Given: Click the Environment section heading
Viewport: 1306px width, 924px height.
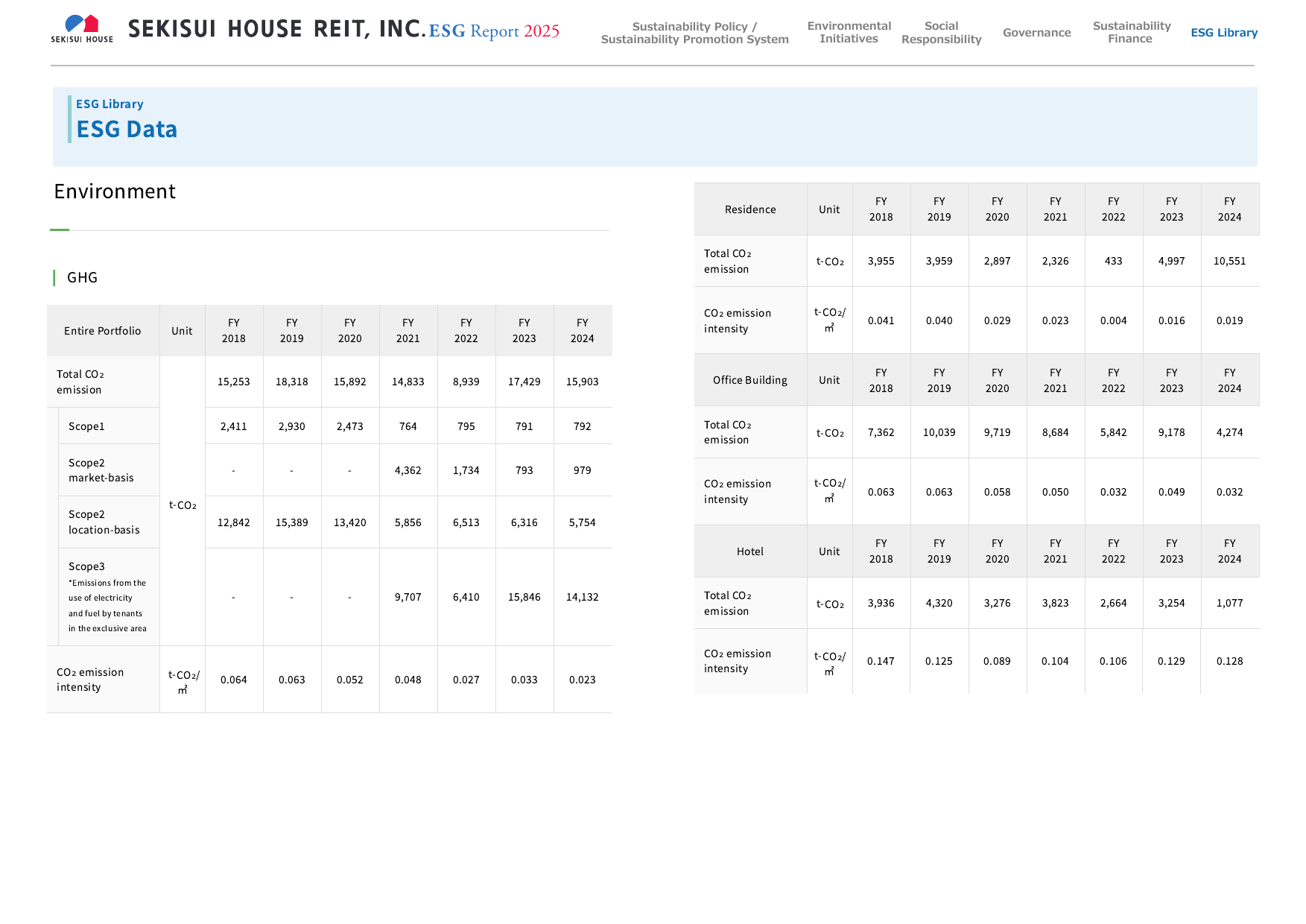Looking at the screenshot, I should tap(115, 192).
